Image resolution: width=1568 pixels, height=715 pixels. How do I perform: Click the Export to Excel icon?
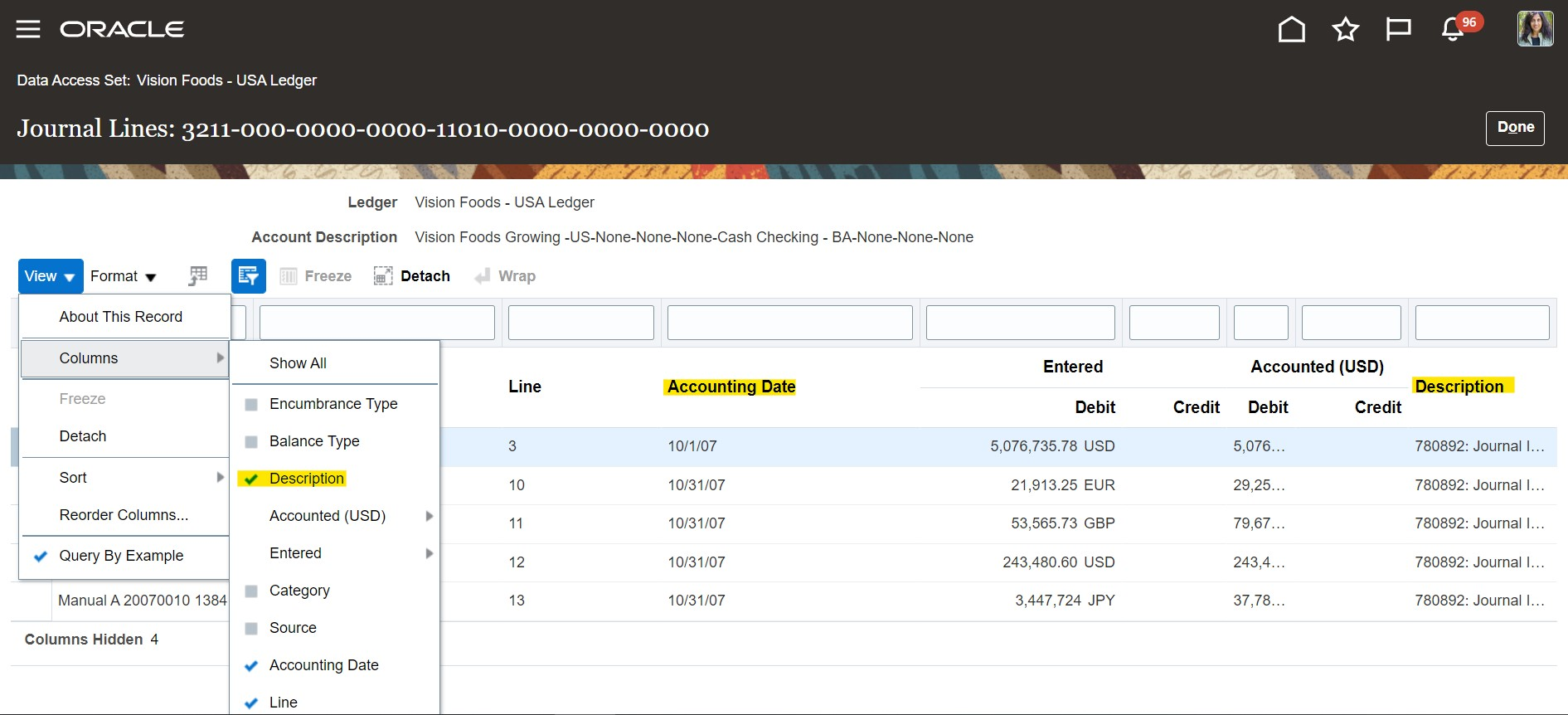click(197, 276)
